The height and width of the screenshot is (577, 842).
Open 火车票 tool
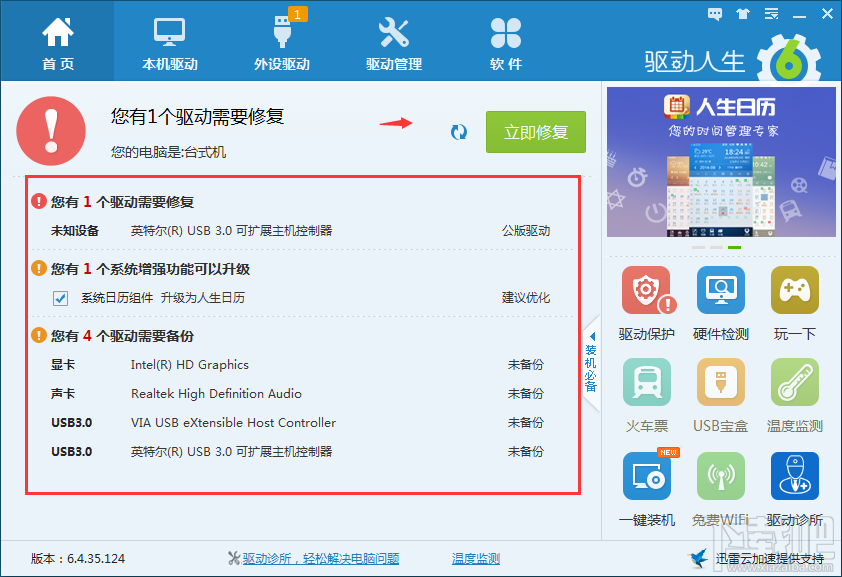click(x=647, y=396)
